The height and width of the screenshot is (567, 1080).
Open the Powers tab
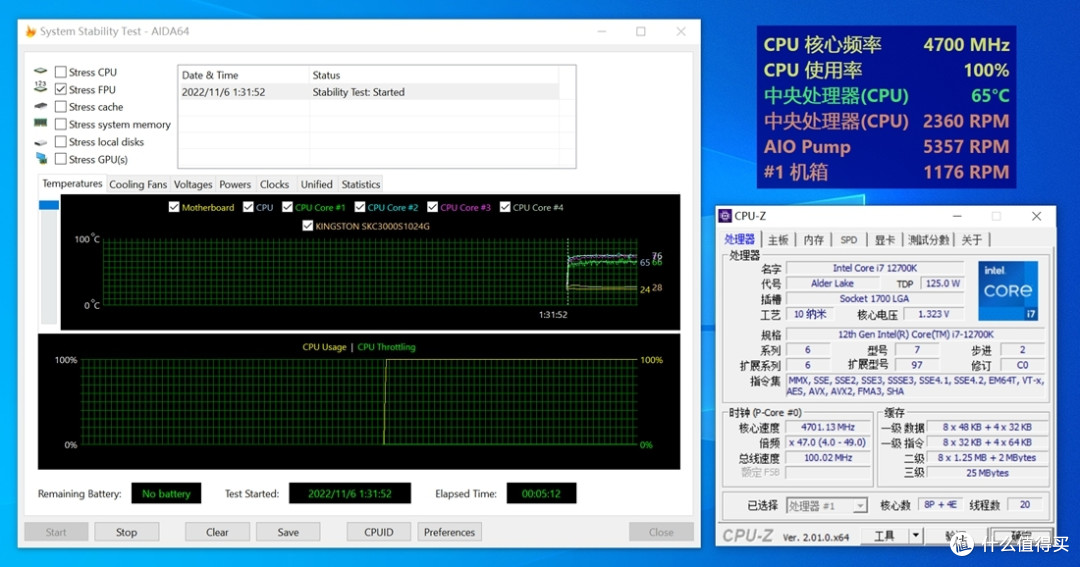pos(235,185)
